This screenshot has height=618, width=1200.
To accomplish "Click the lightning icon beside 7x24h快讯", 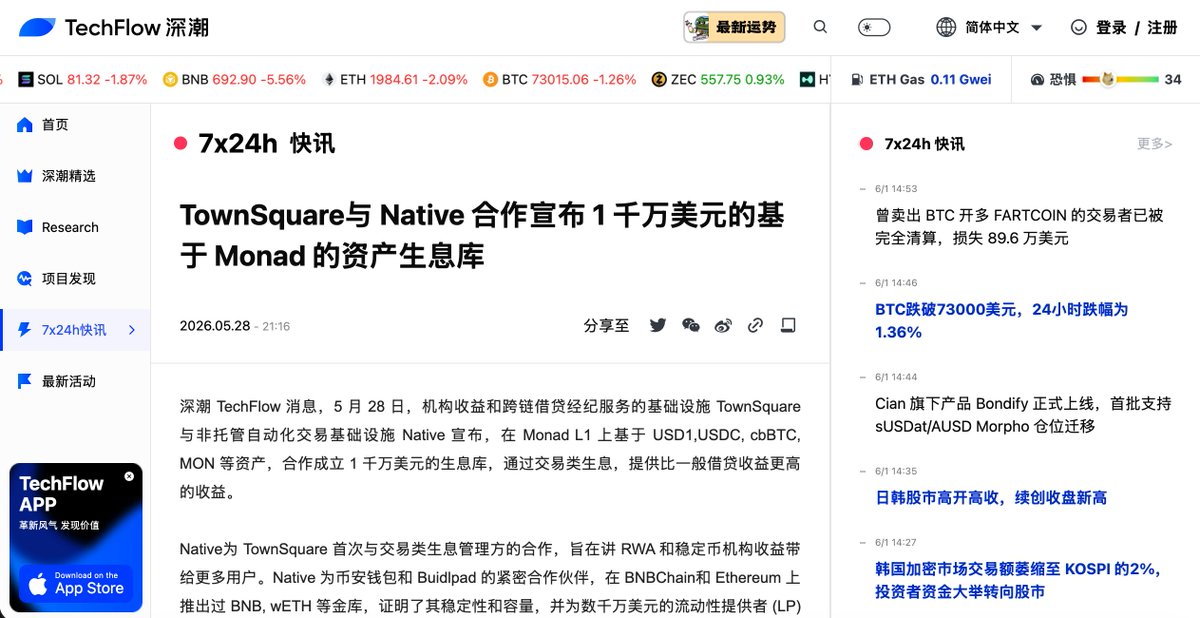I will tap(25, 330).
